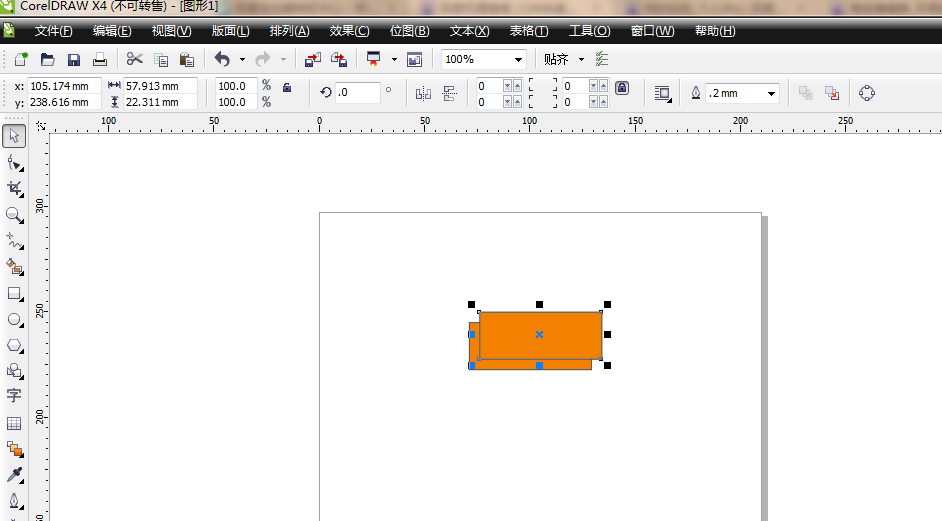
Task: Select the Crop tool
Action: (14, 189)
